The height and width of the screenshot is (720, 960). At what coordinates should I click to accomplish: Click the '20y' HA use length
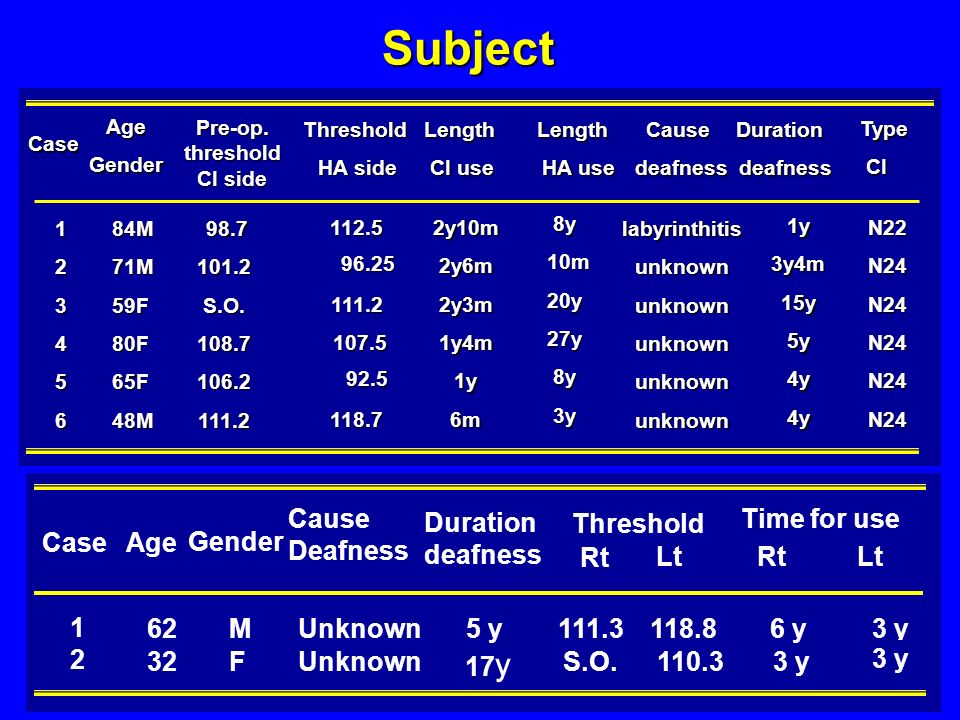coord(564,301)
